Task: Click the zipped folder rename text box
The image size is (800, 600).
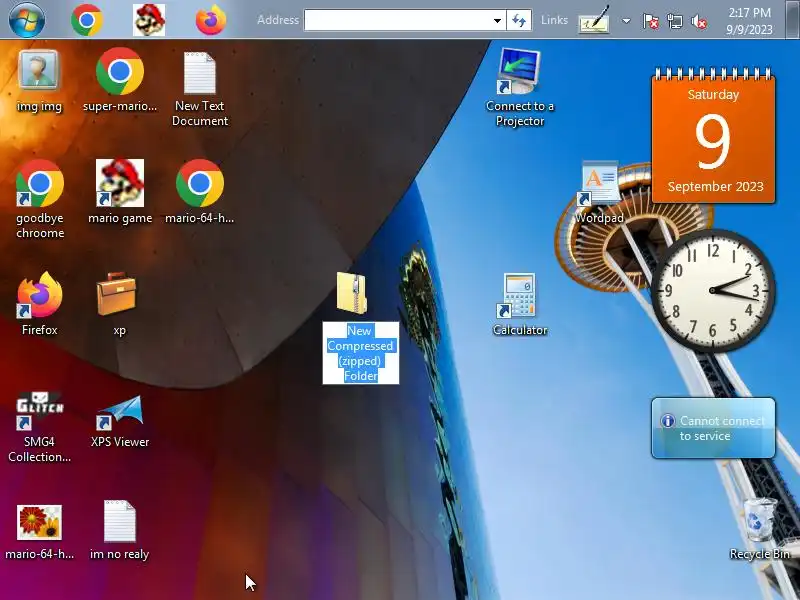Action: point(361,353)
